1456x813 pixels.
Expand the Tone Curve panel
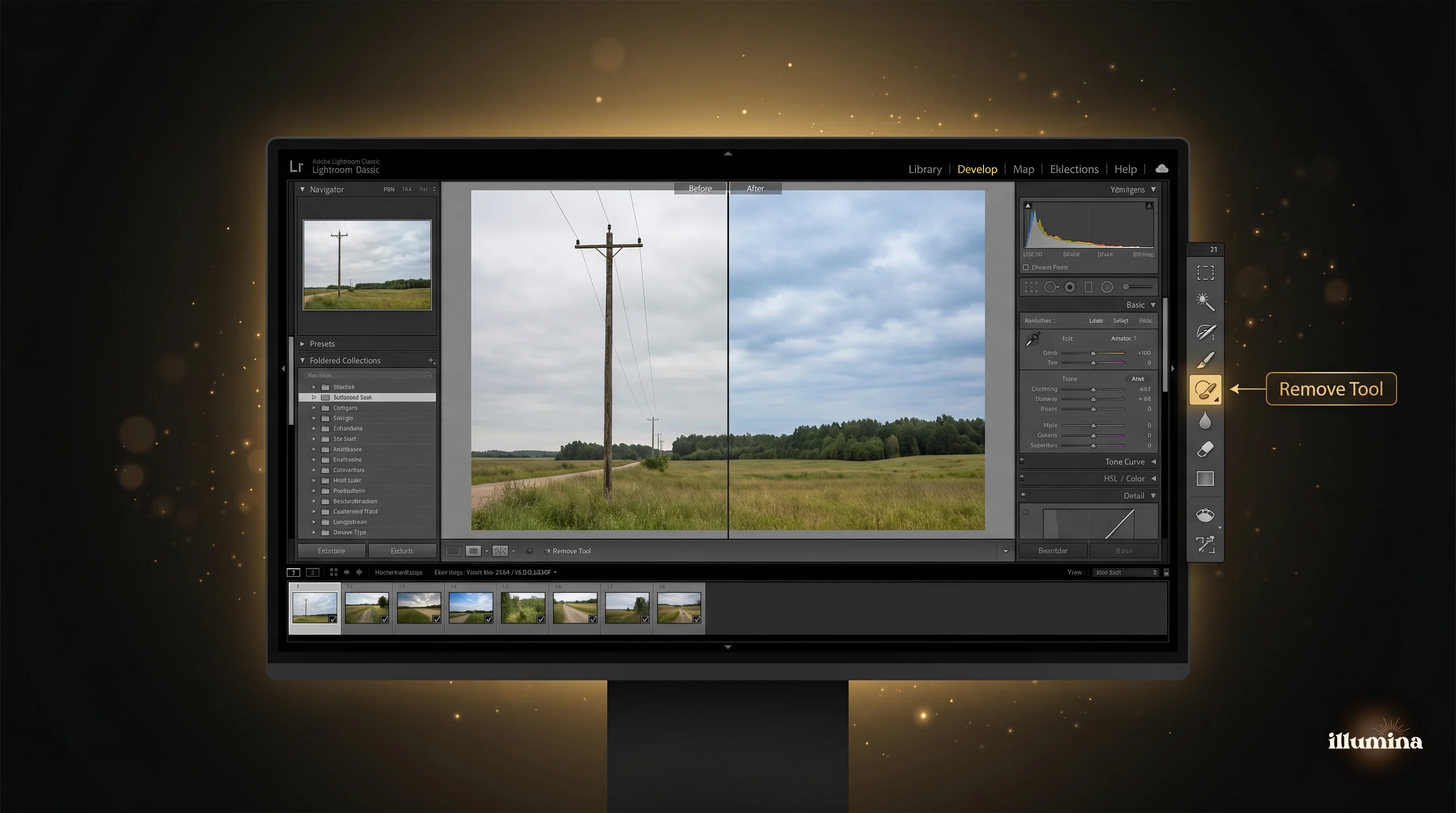[x=1125, y=462]
